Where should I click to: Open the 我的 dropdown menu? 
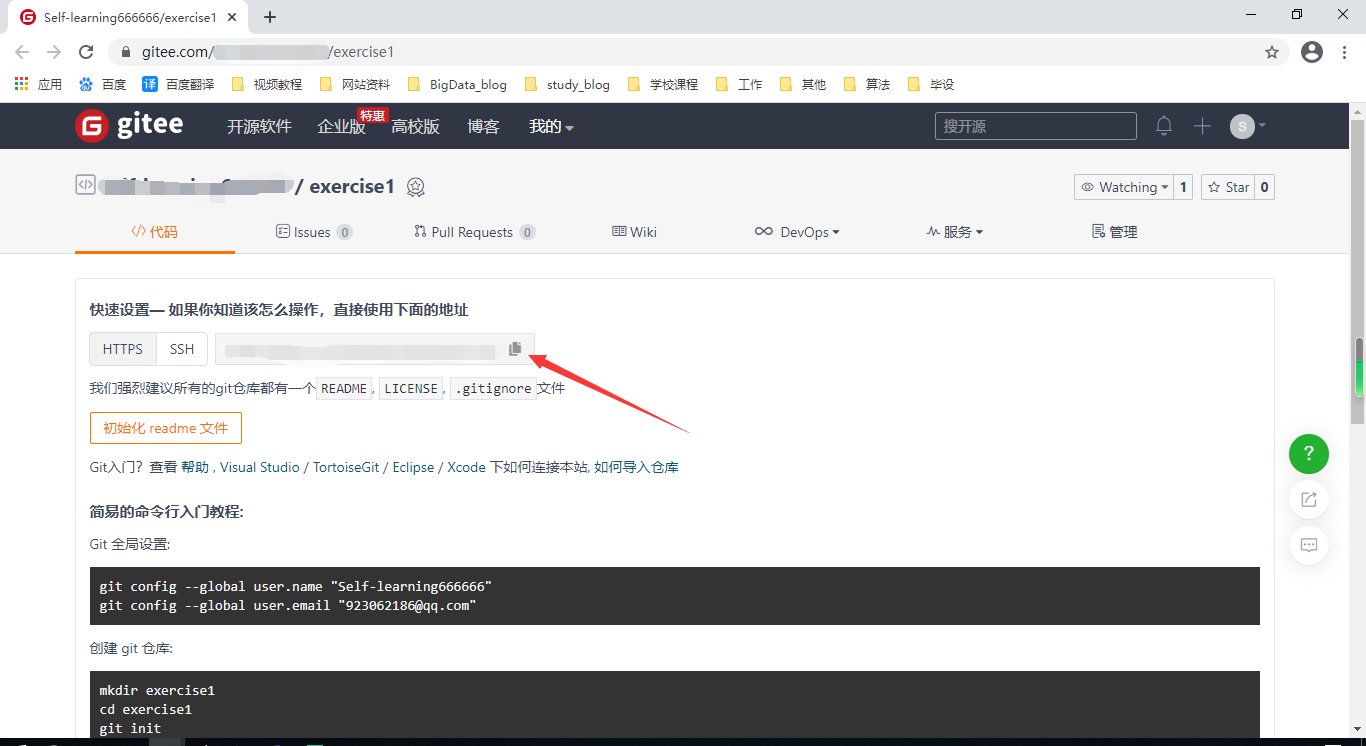pos(551,127)
